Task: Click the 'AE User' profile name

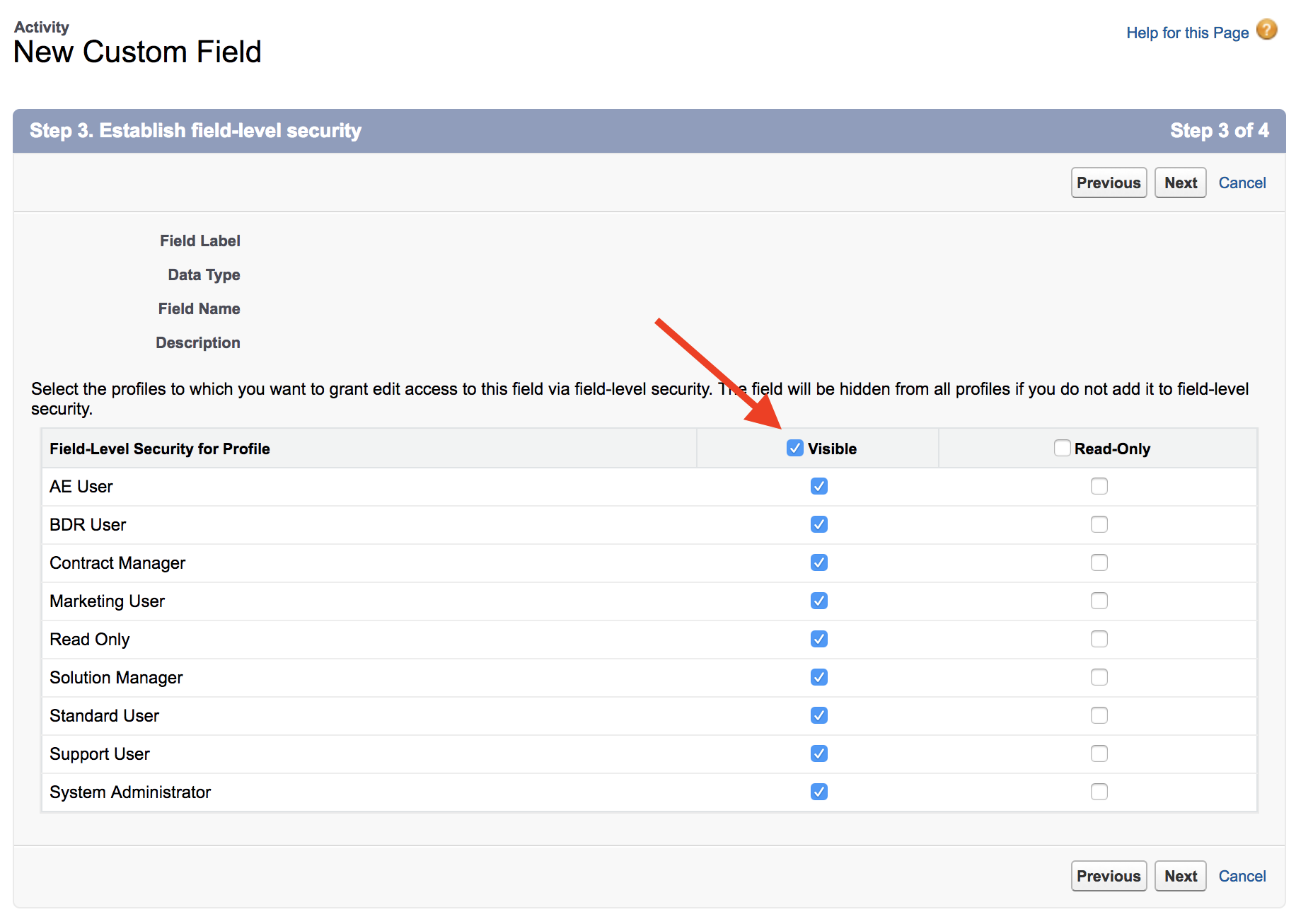Action: click(81, 487)
